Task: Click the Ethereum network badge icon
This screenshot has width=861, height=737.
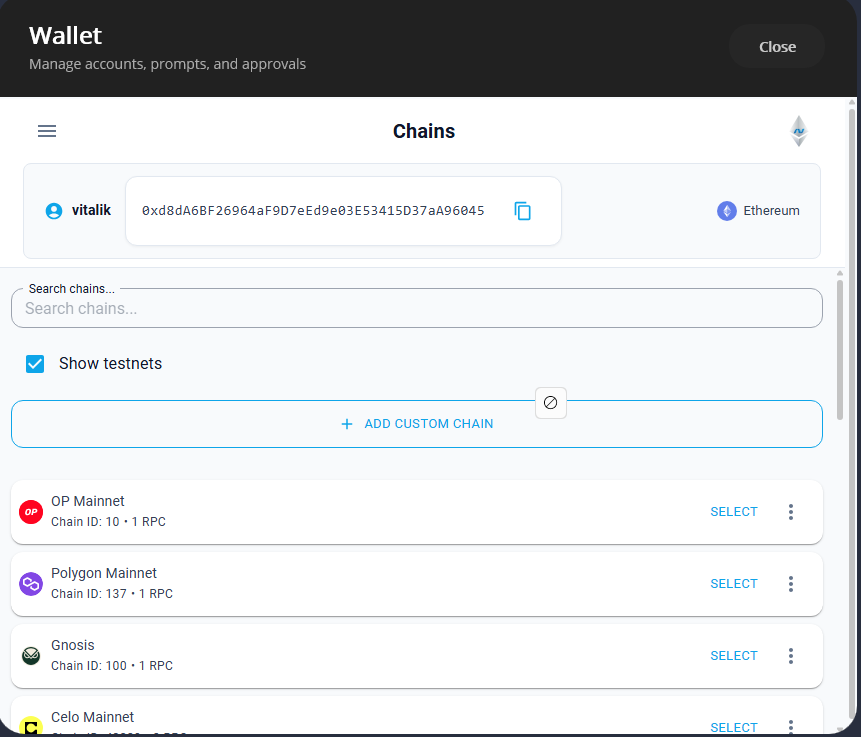Action: click(x=726, y=210)
